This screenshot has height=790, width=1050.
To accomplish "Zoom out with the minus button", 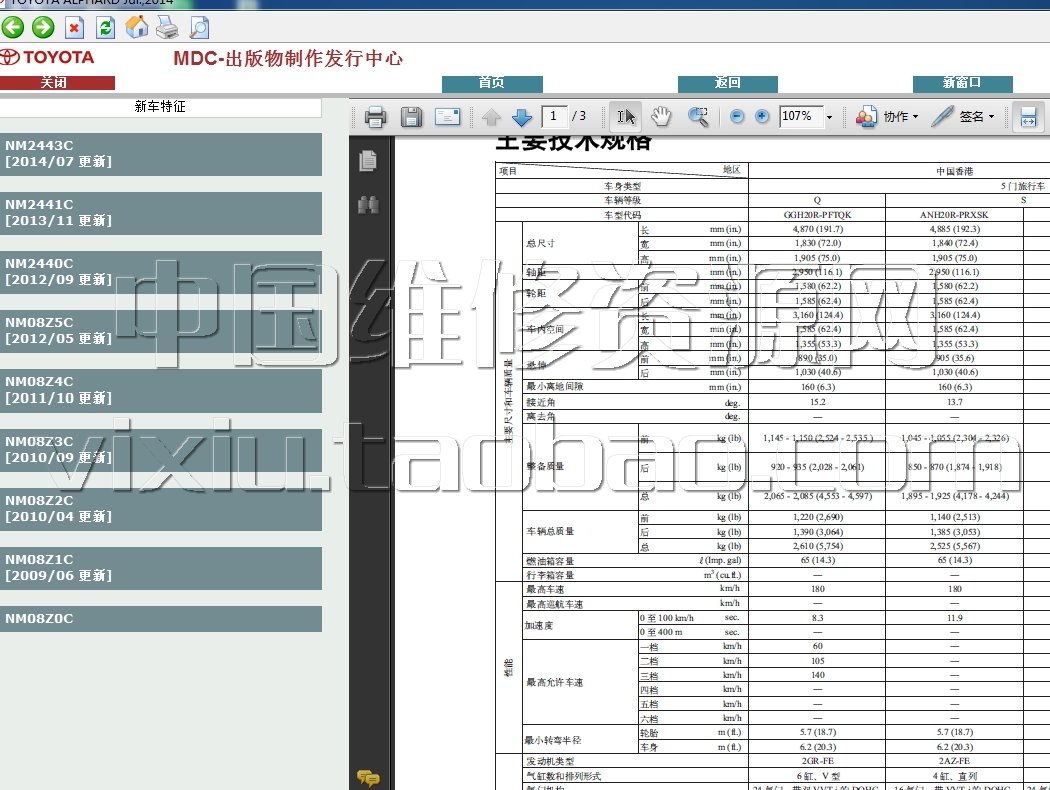I will pos(737,116).
